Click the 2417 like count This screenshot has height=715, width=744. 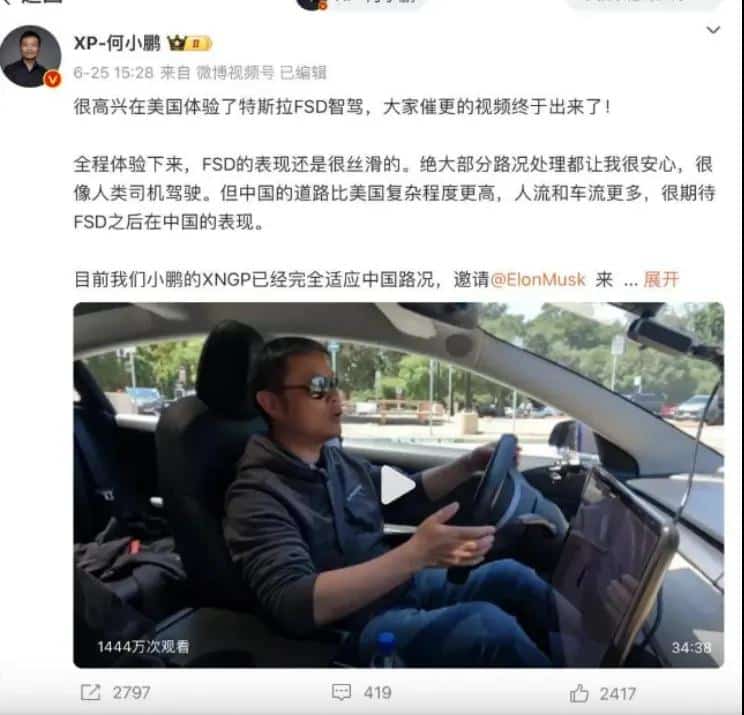tap(617, 694)
